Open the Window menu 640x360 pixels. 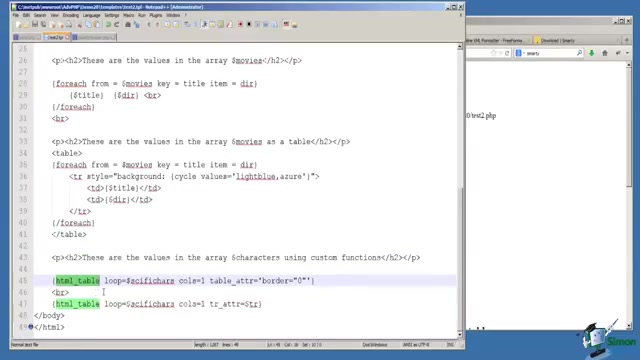click(x=173, y=15)
